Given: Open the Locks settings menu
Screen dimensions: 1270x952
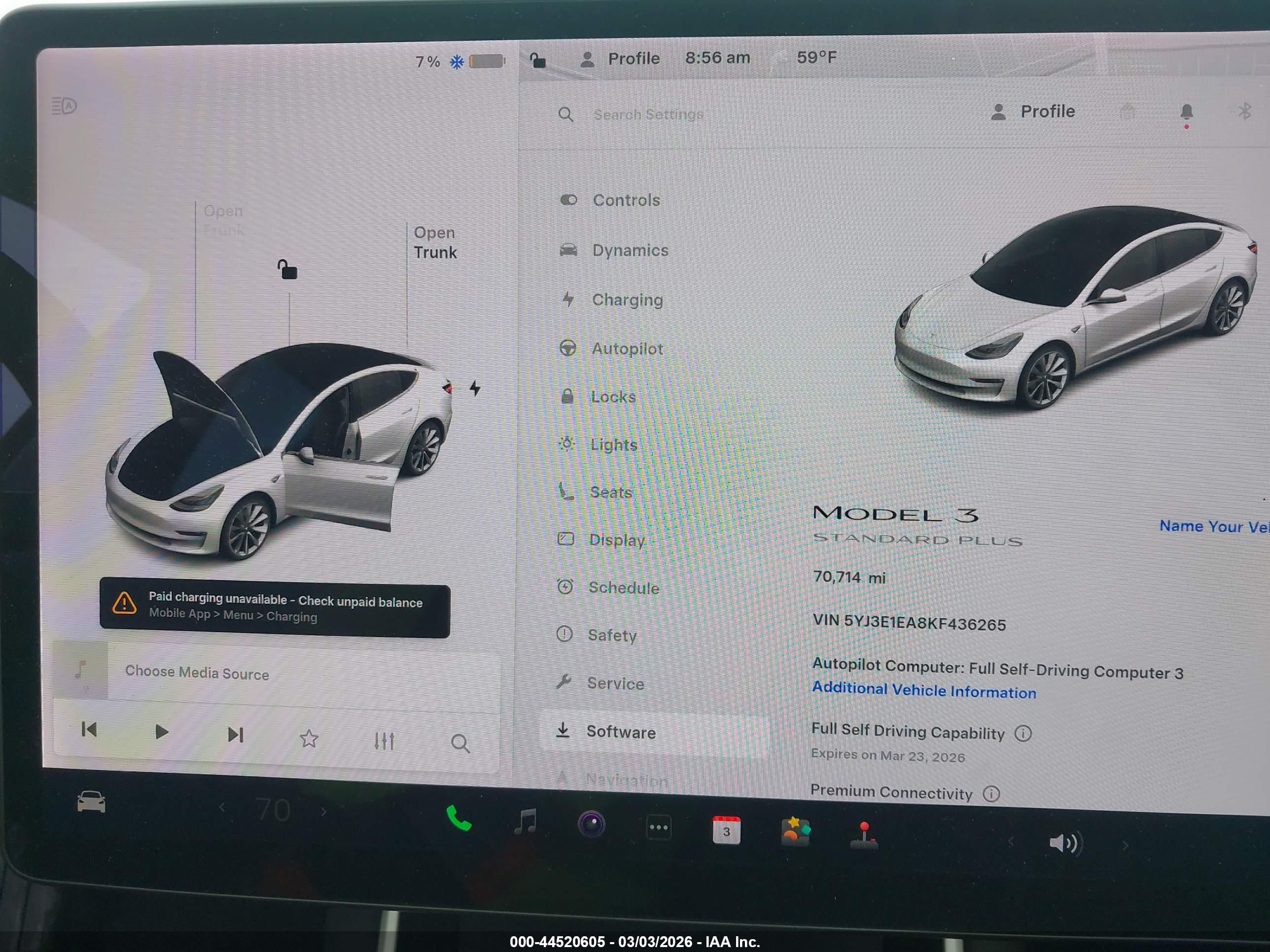Looking at the screenshot, I should coord(598,397).
